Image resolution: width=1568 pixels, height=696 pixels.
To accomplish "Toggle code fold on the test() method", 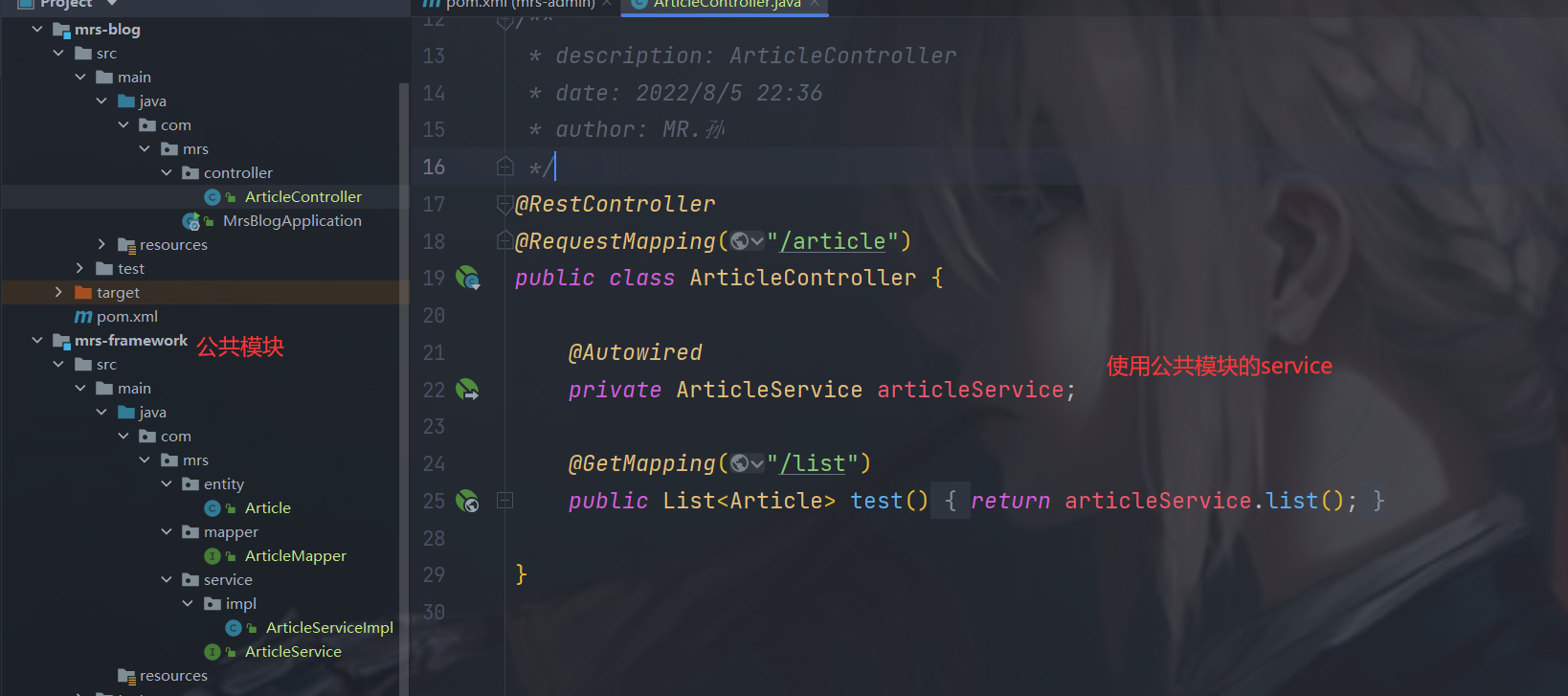I will [x=504, y=501].
